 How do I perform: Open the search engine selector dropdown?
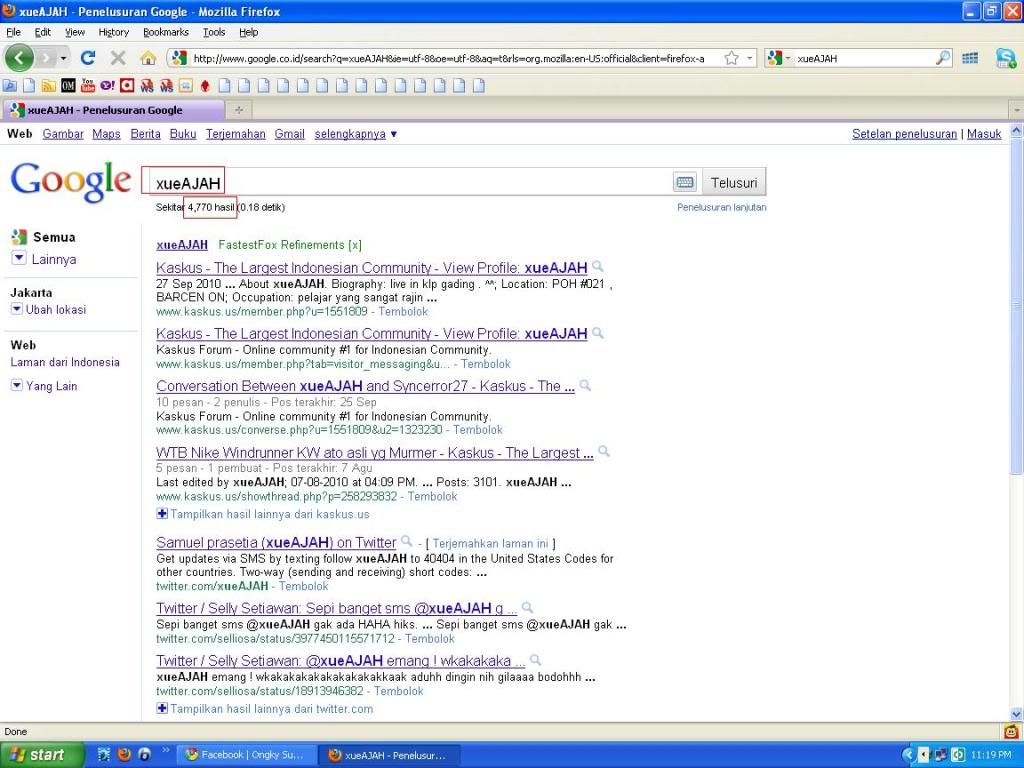coord(780,58)
